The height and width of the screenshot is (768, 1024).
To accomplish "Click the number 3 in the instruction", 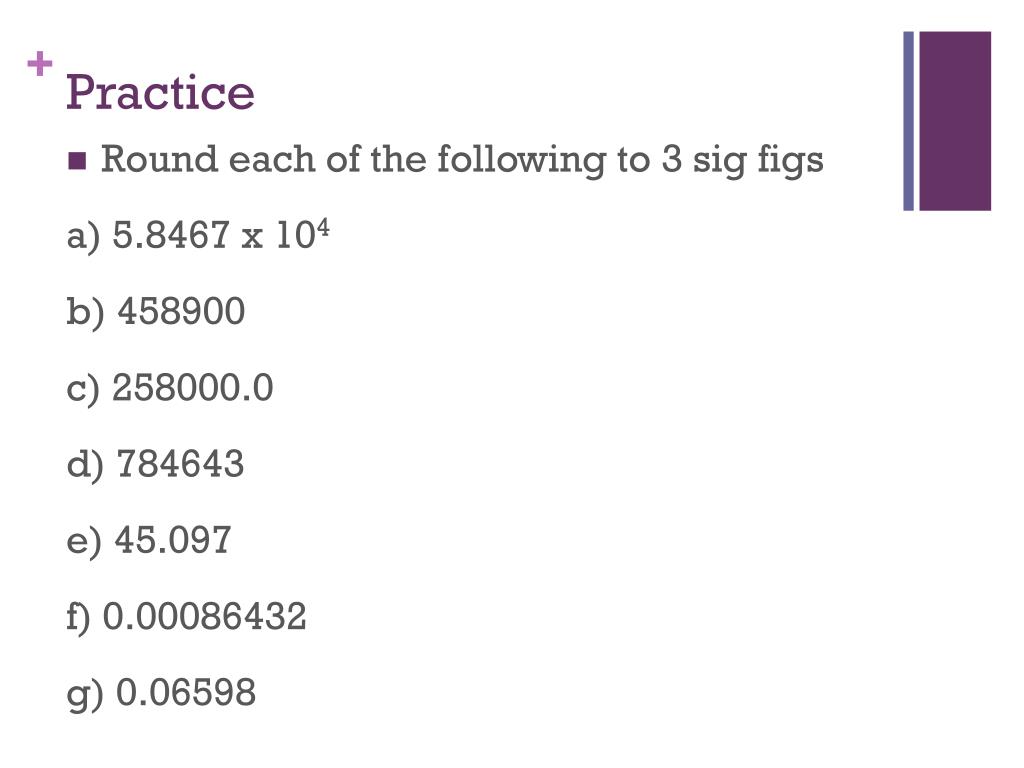I will tap(671, 160).
